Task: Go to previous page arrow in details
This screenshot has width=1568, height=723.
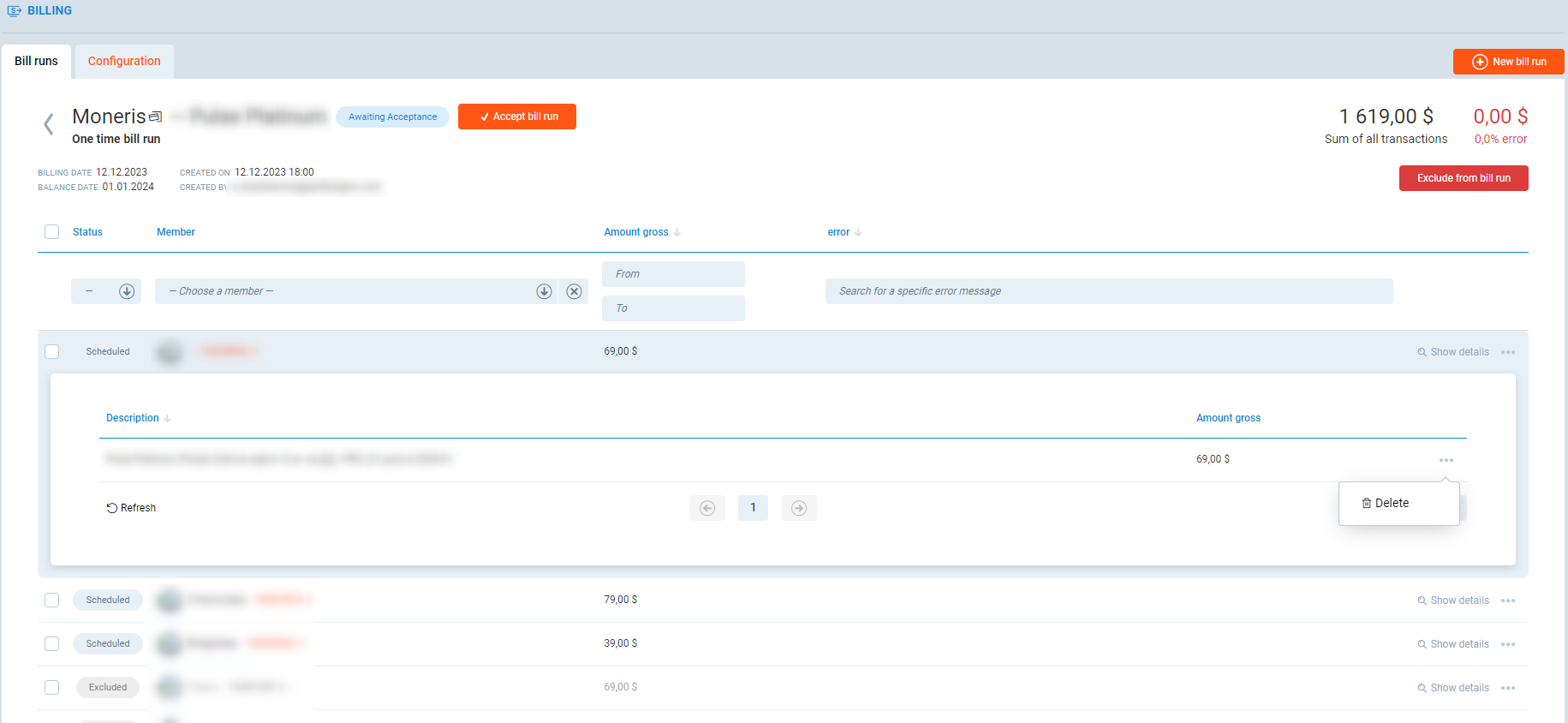Action: 707,508
